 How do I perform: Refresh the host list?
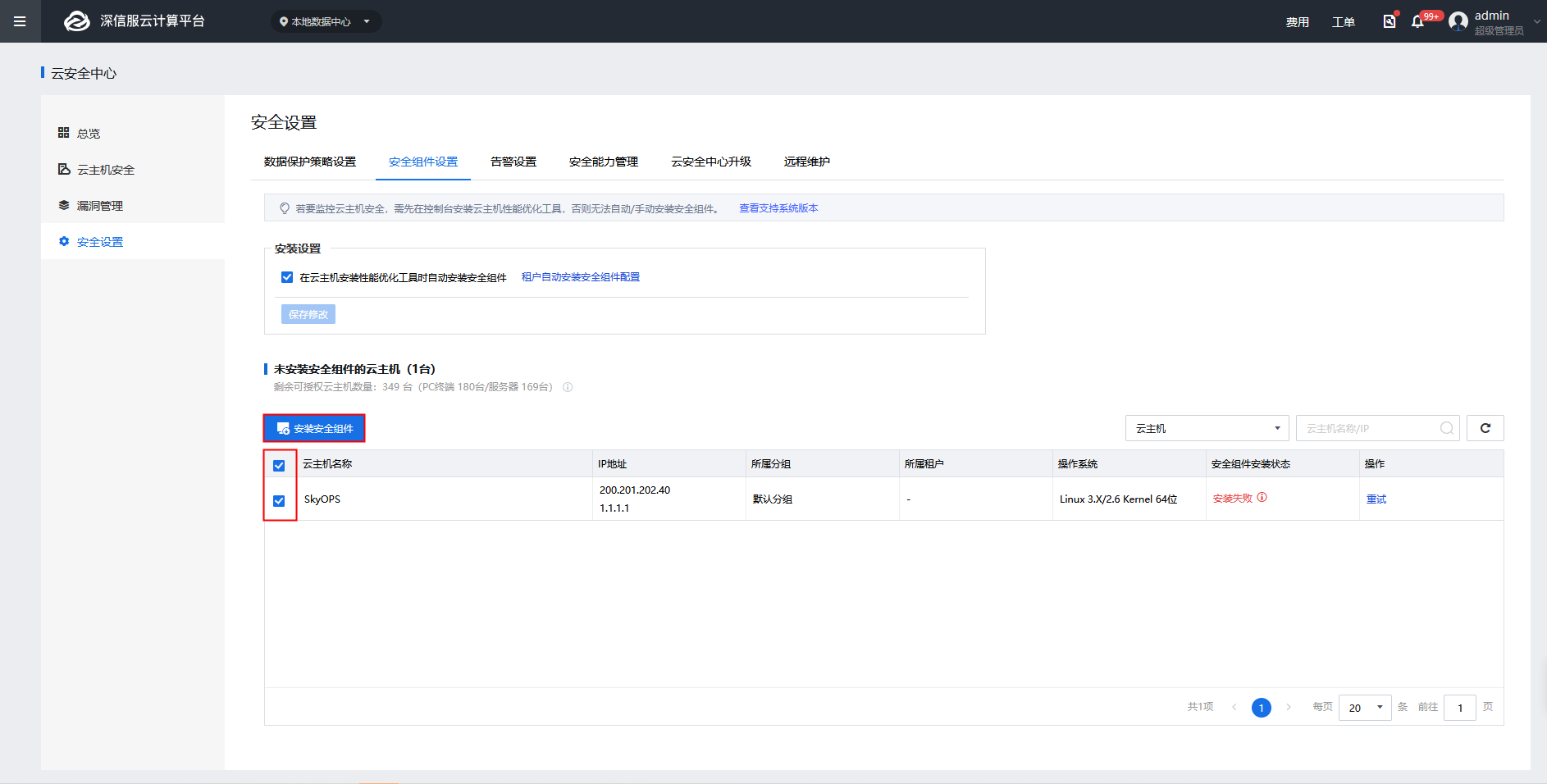(1485, 428)
